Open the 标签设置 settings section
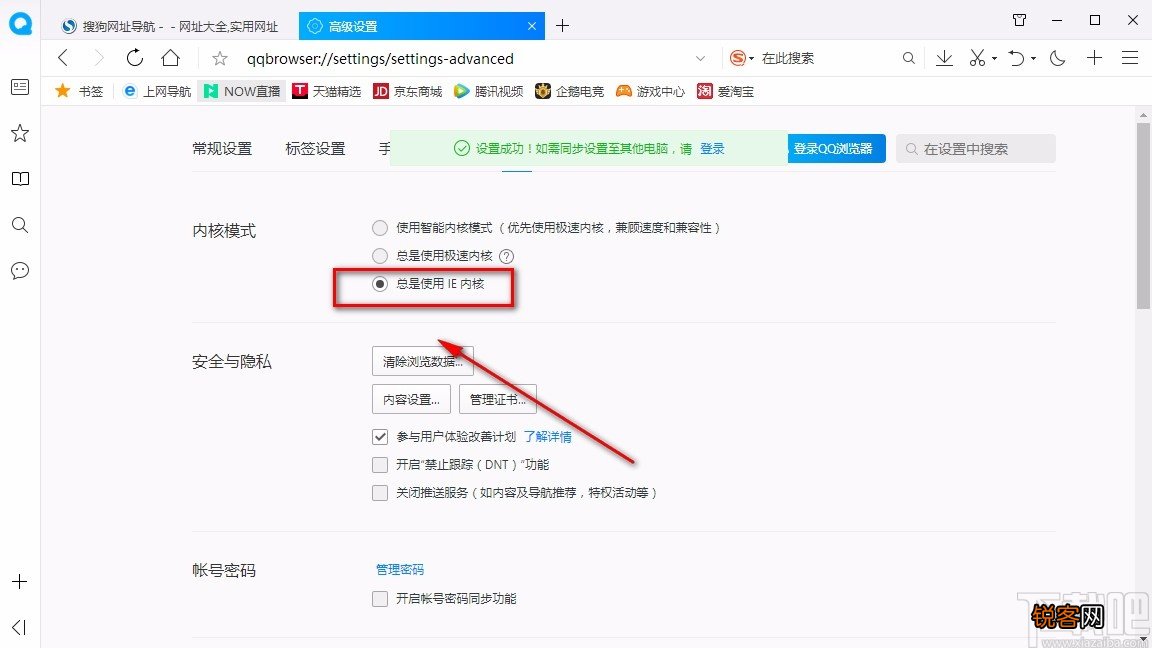The image size is (1152, 648). pos(315,148)
